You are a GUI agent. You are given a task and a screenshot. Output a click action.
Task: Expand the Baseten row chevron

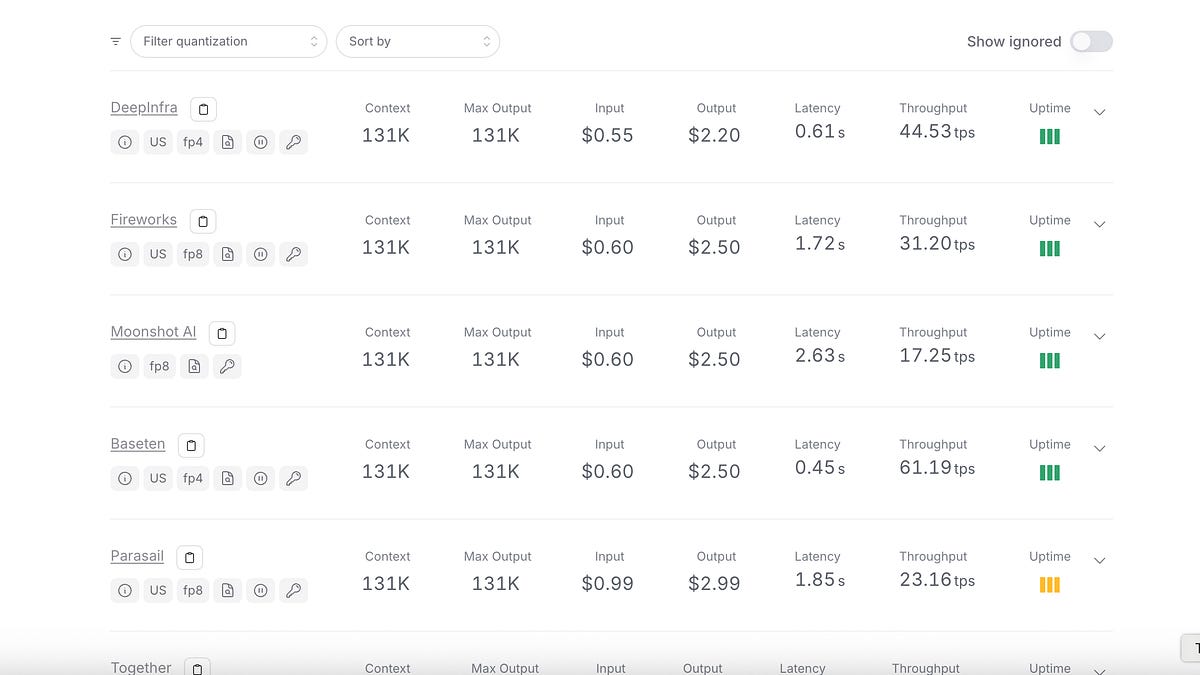tap(1100, 448)
